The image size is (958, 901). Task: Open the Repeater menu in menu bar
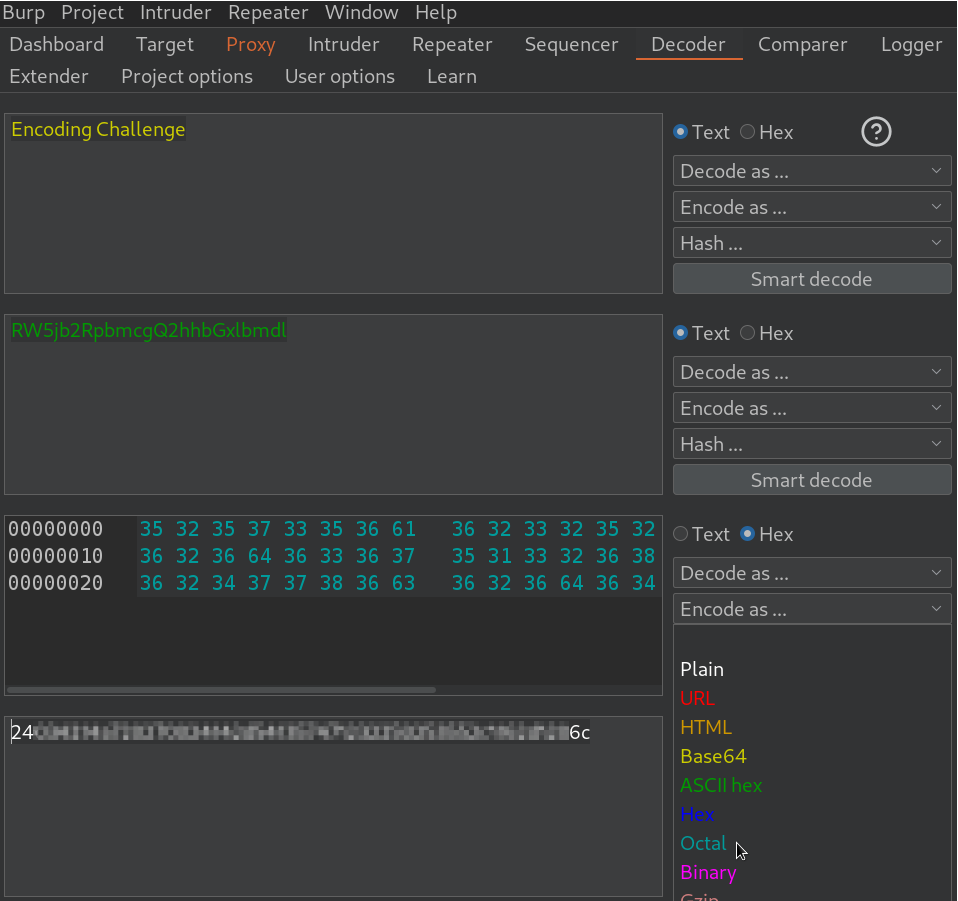point(268,13)
